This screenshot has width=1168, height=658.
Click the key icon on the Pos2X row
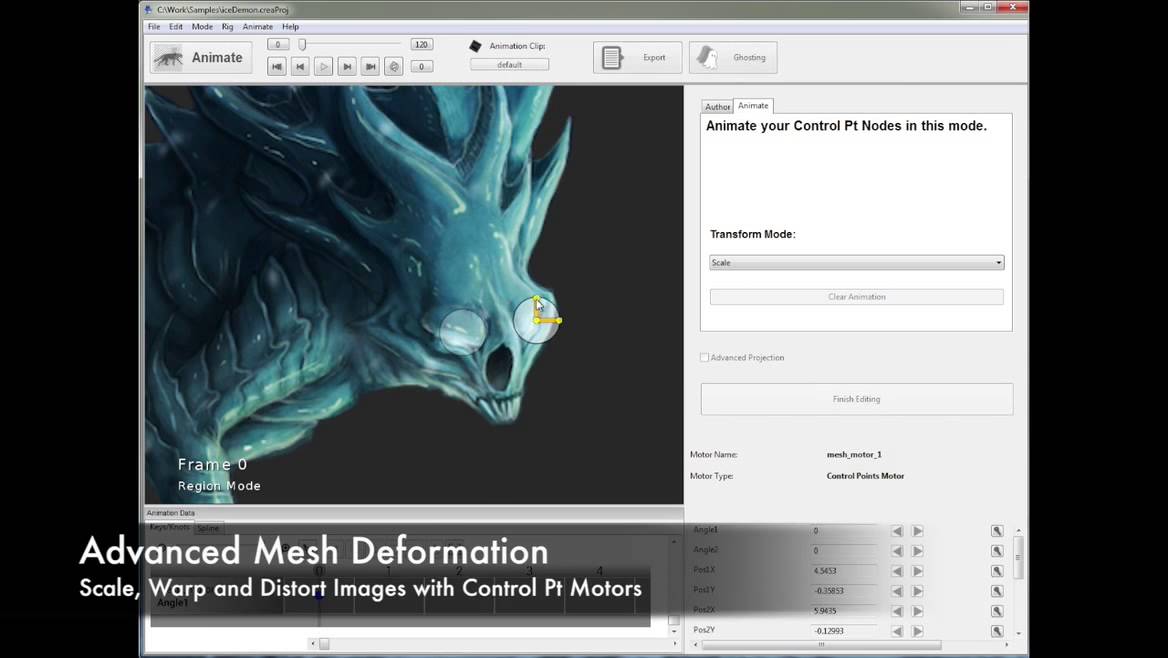coord(997,611)
